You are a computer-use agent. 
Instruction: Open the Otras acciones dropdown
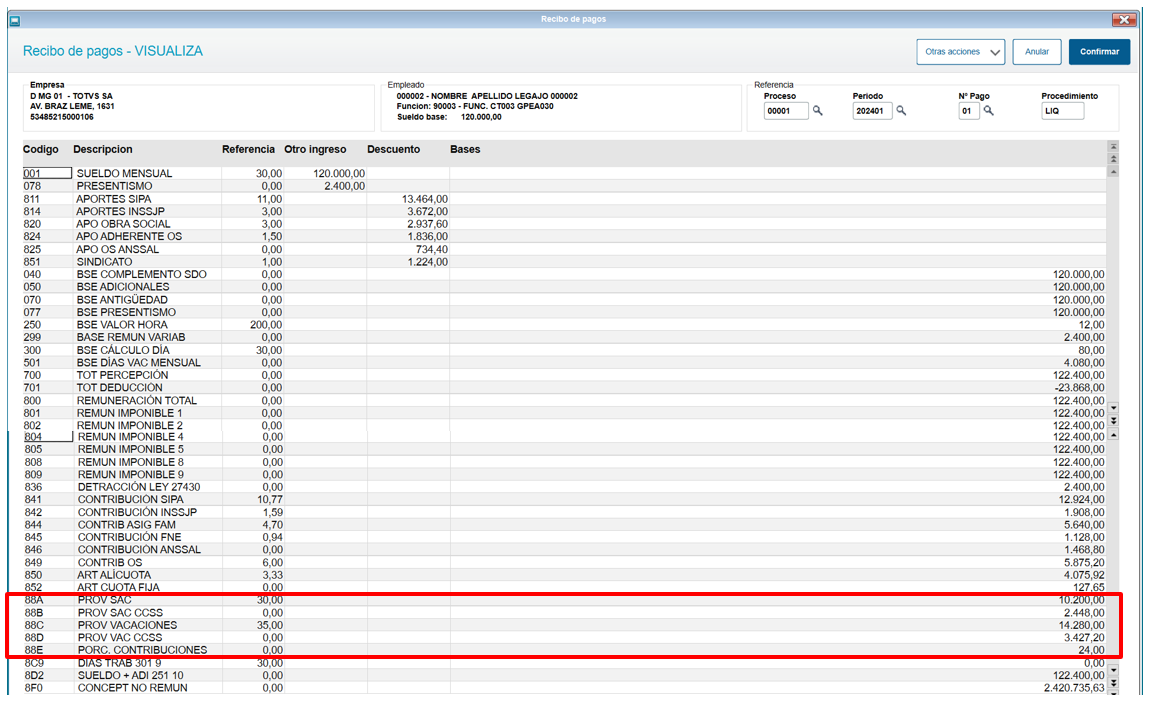[x=960, y=52]
